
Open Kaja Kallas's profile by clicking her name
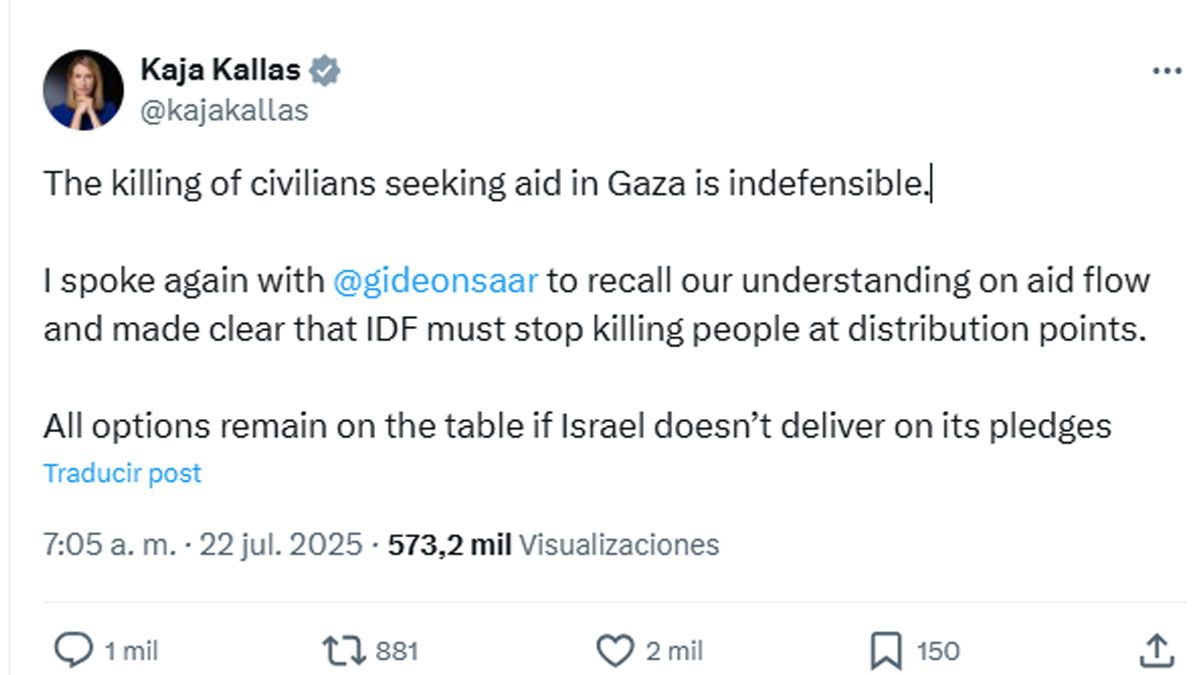point(219,69)
